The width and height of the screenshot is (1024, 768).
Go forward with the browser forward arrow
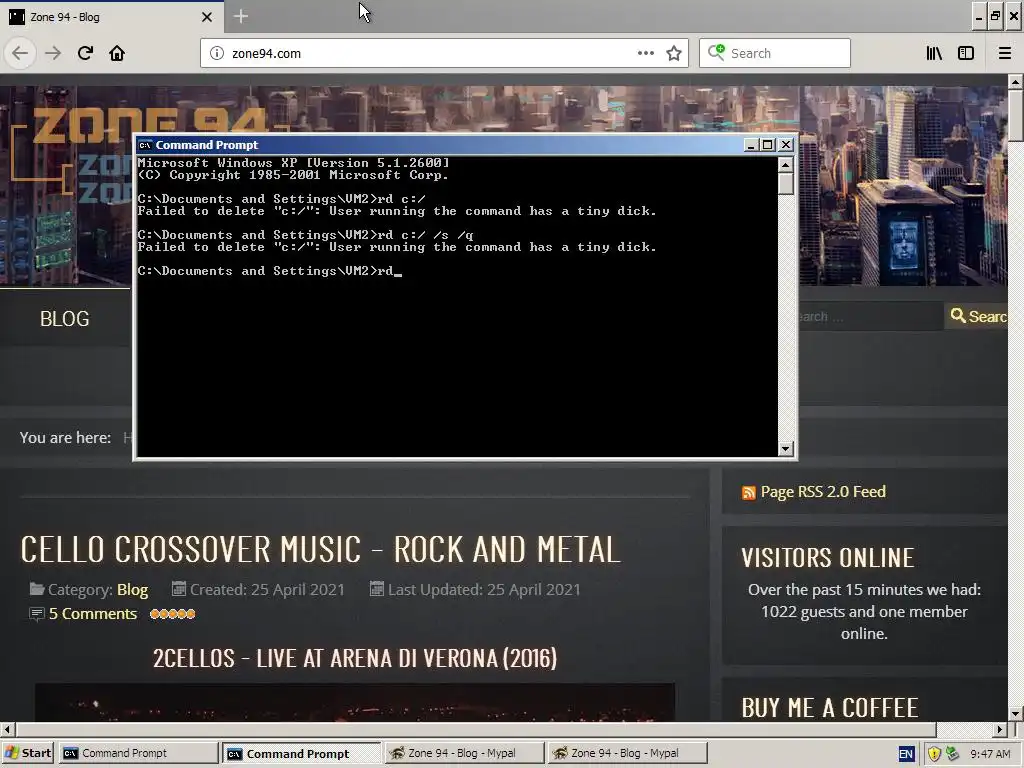[x=53, y=53]
